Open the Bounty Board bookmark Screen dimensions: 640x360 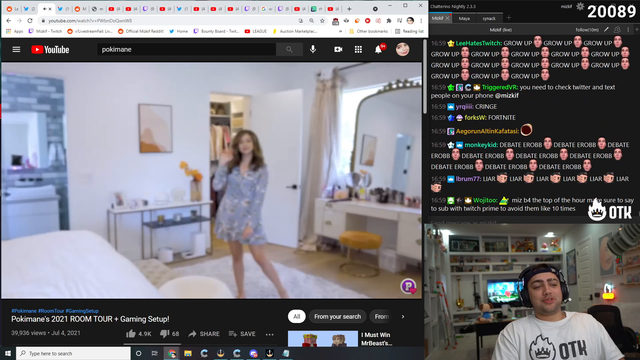point(216,31)
